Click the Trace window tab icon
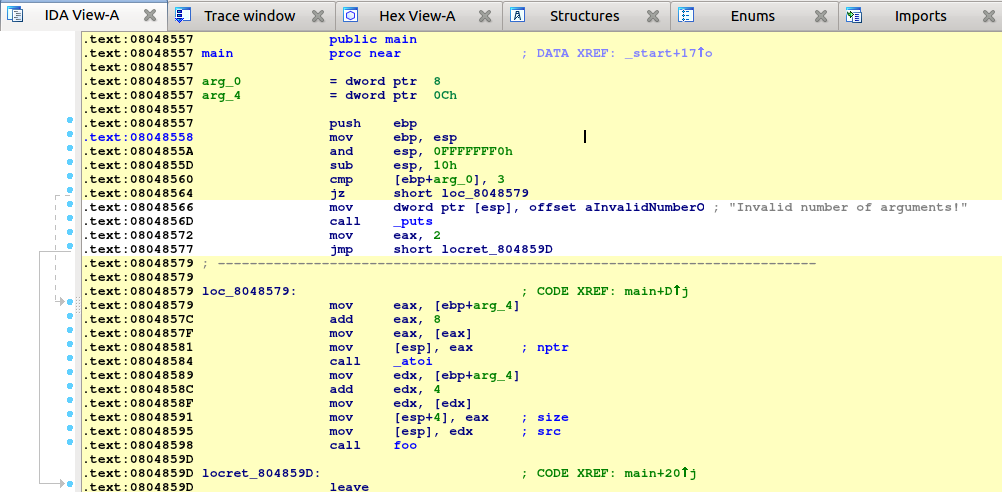This screenshot has width=1002, height=492. tap(183, 16)
